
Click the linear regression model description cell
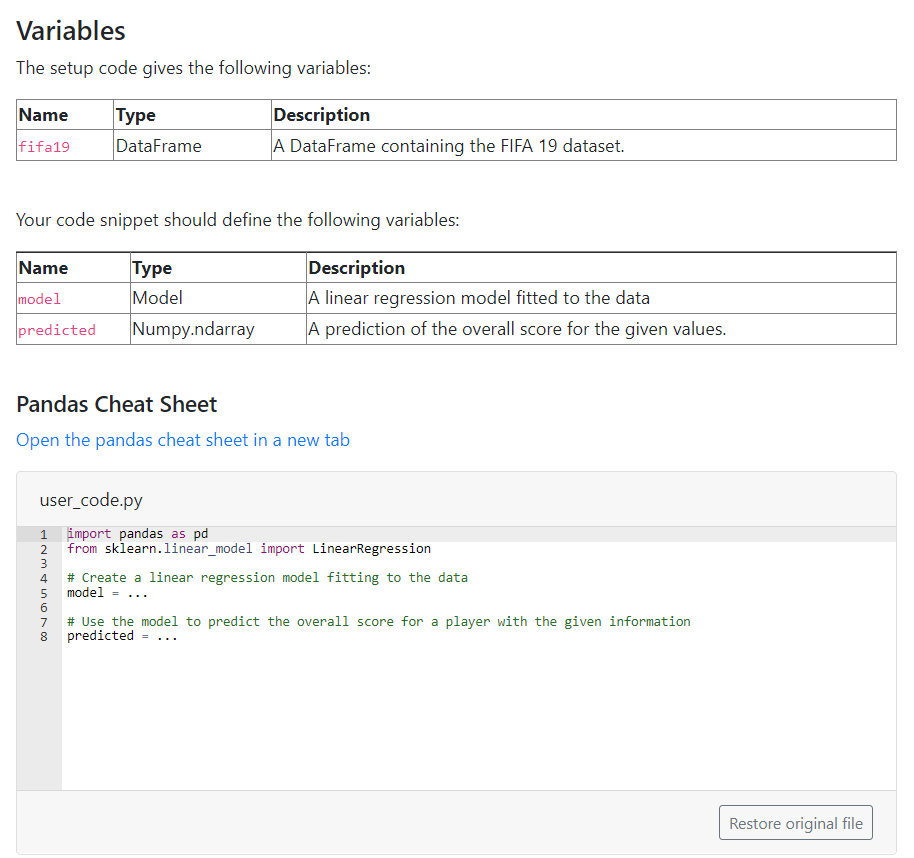point(601,298)
